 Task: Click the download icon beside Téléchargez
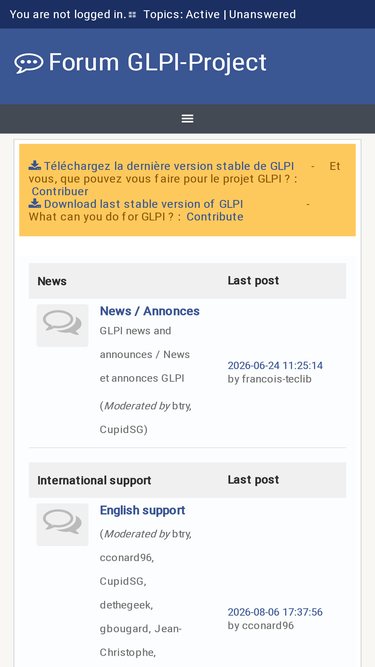click(x=35, y=165)
